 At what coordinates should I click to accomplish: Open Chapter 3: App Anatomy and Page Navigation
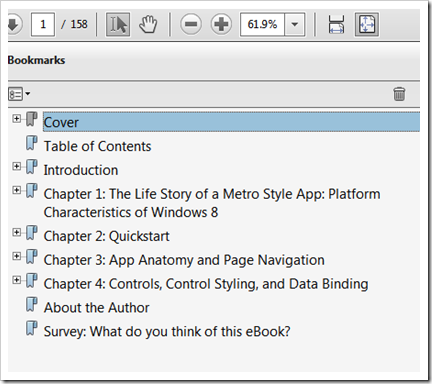[x=184, y=260]
